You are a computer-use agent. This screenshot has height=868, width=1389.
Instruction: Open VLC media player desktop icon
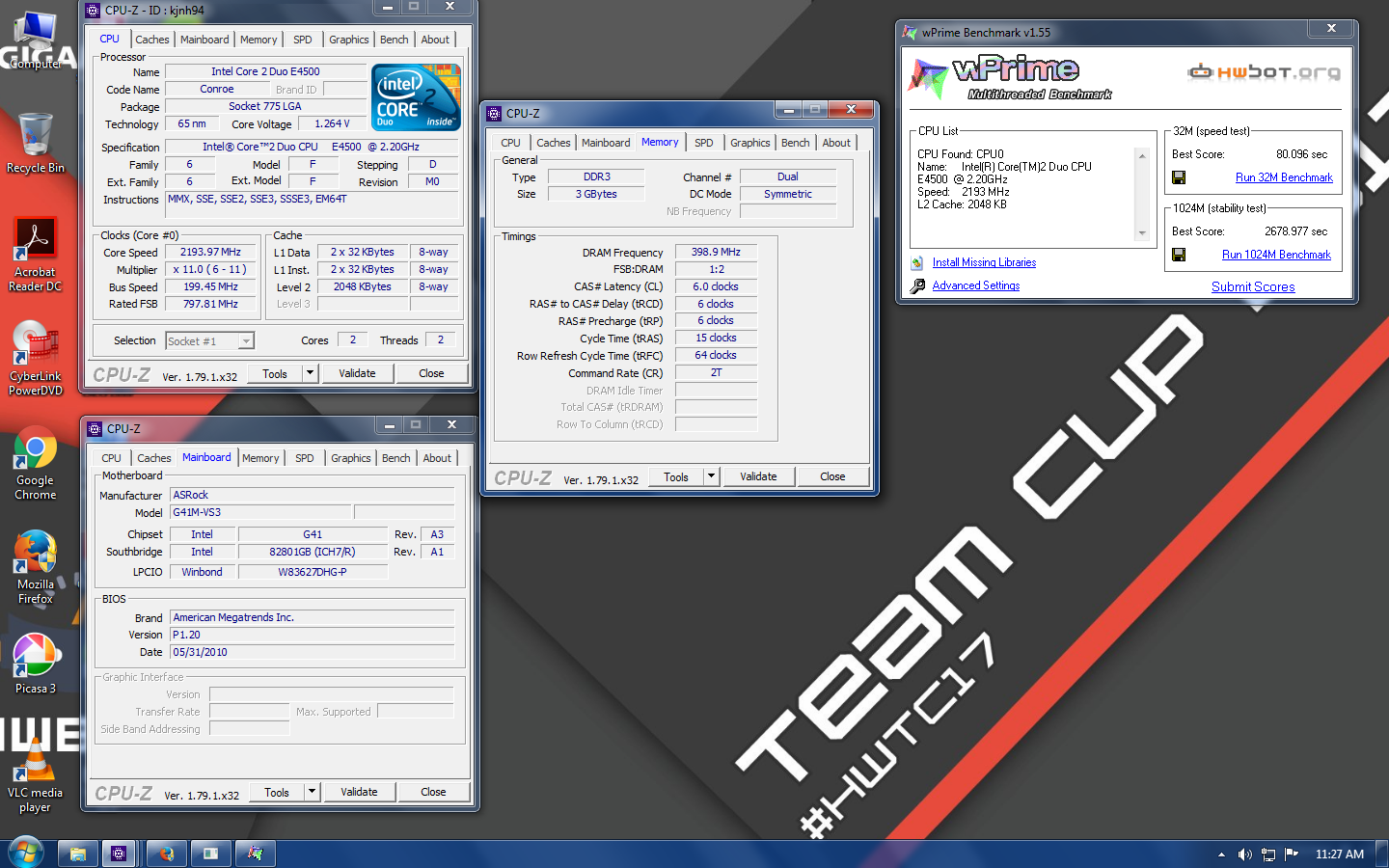36,775
